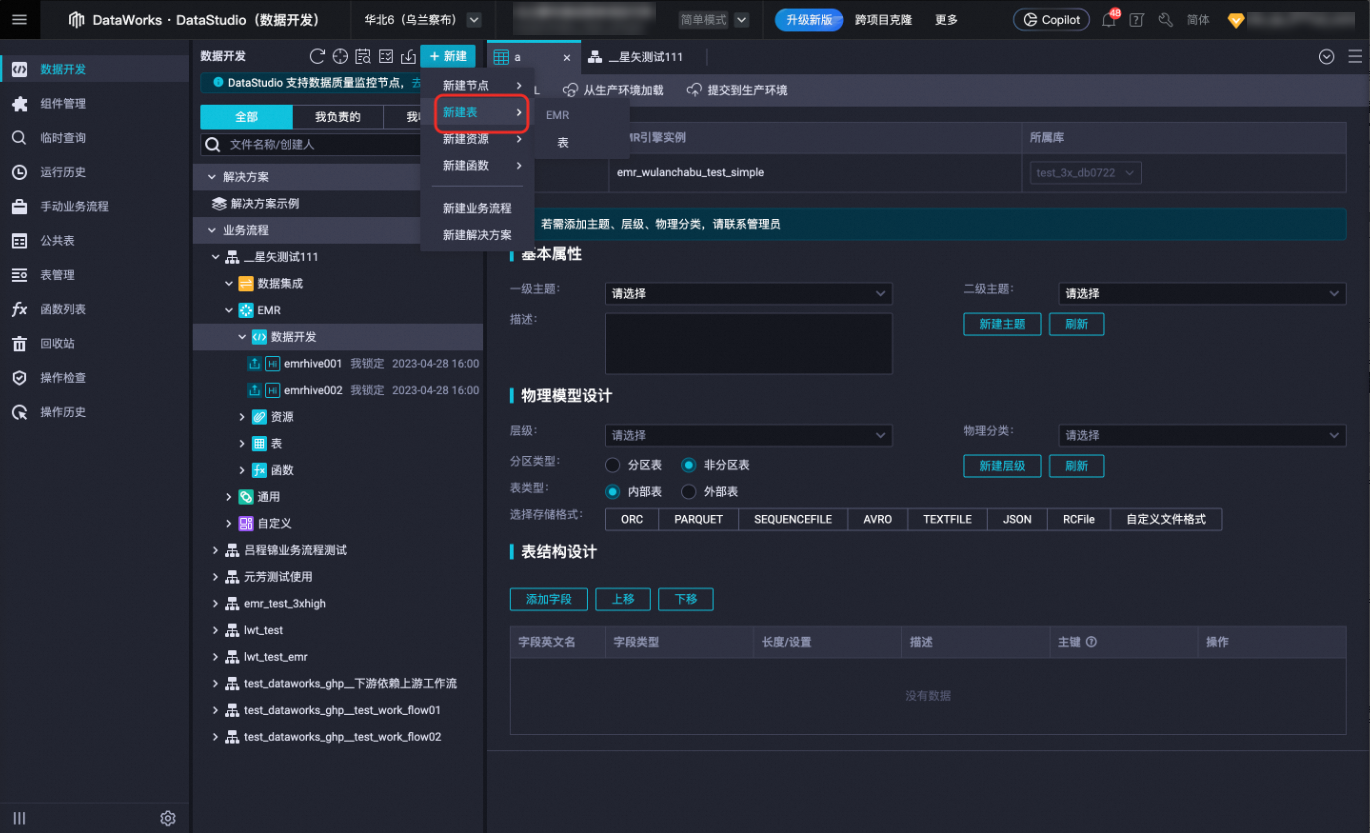Screen dimensions: 1370x833
Task: Open 手动业务流程 in left sidebar
Action: click(74, 206)
